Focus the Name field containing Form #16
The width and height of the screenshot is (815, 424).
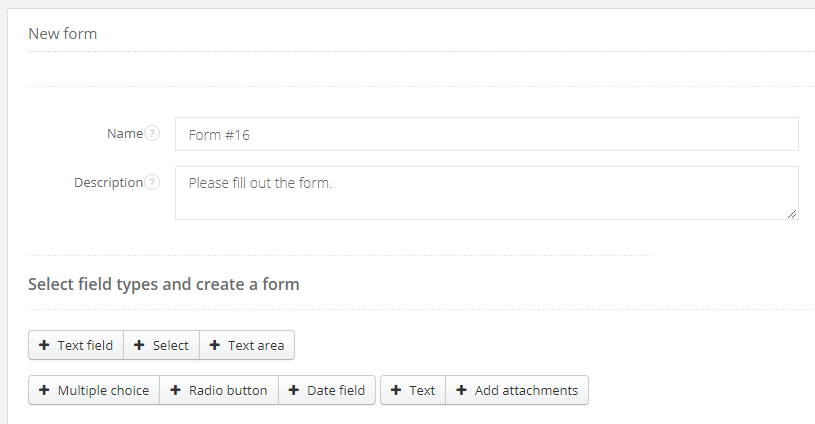point(486,134)
